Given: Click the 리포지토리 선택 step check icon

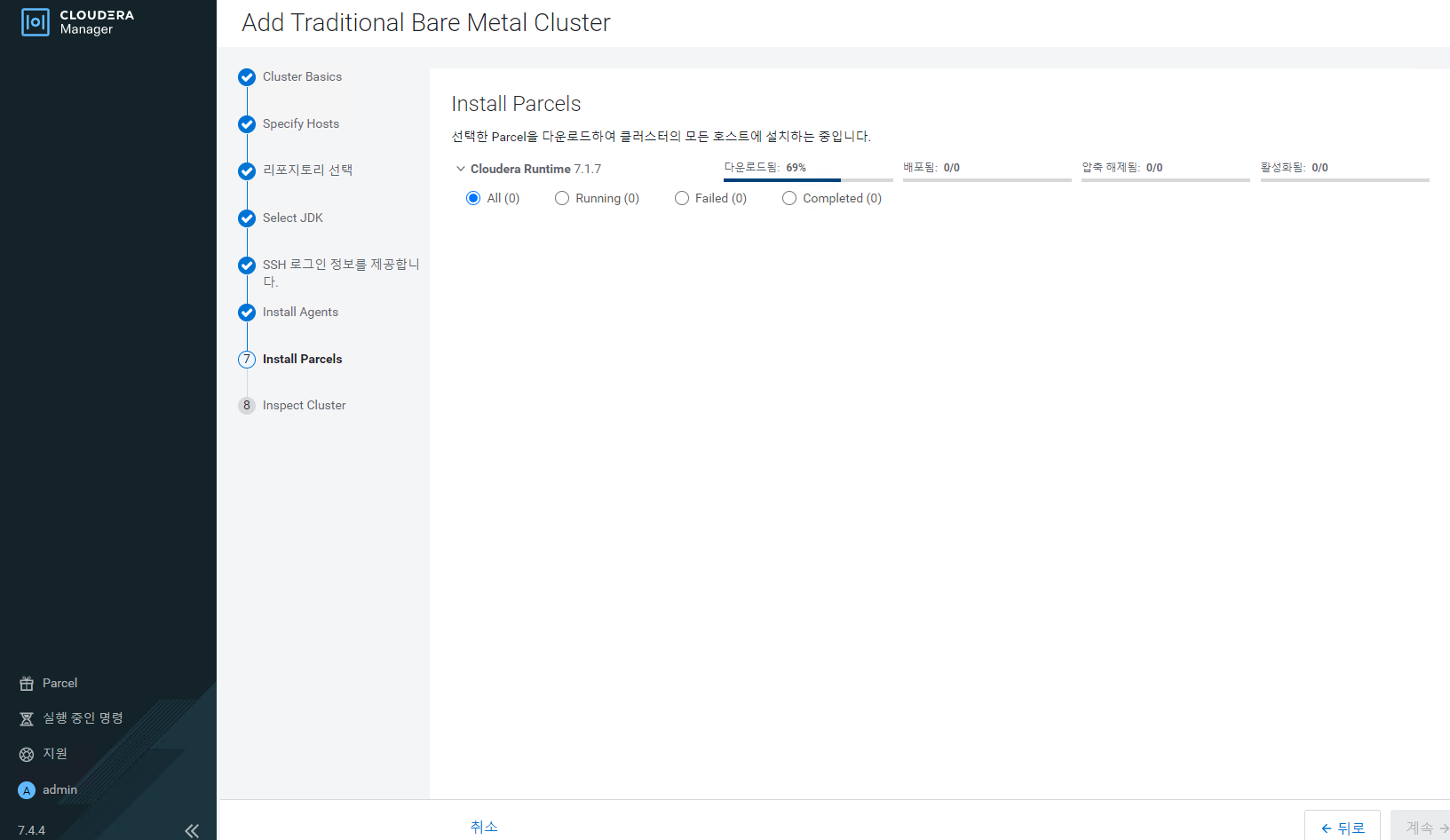Looking at the screenshot, I should pyautogui.click(x=247, y=171).
